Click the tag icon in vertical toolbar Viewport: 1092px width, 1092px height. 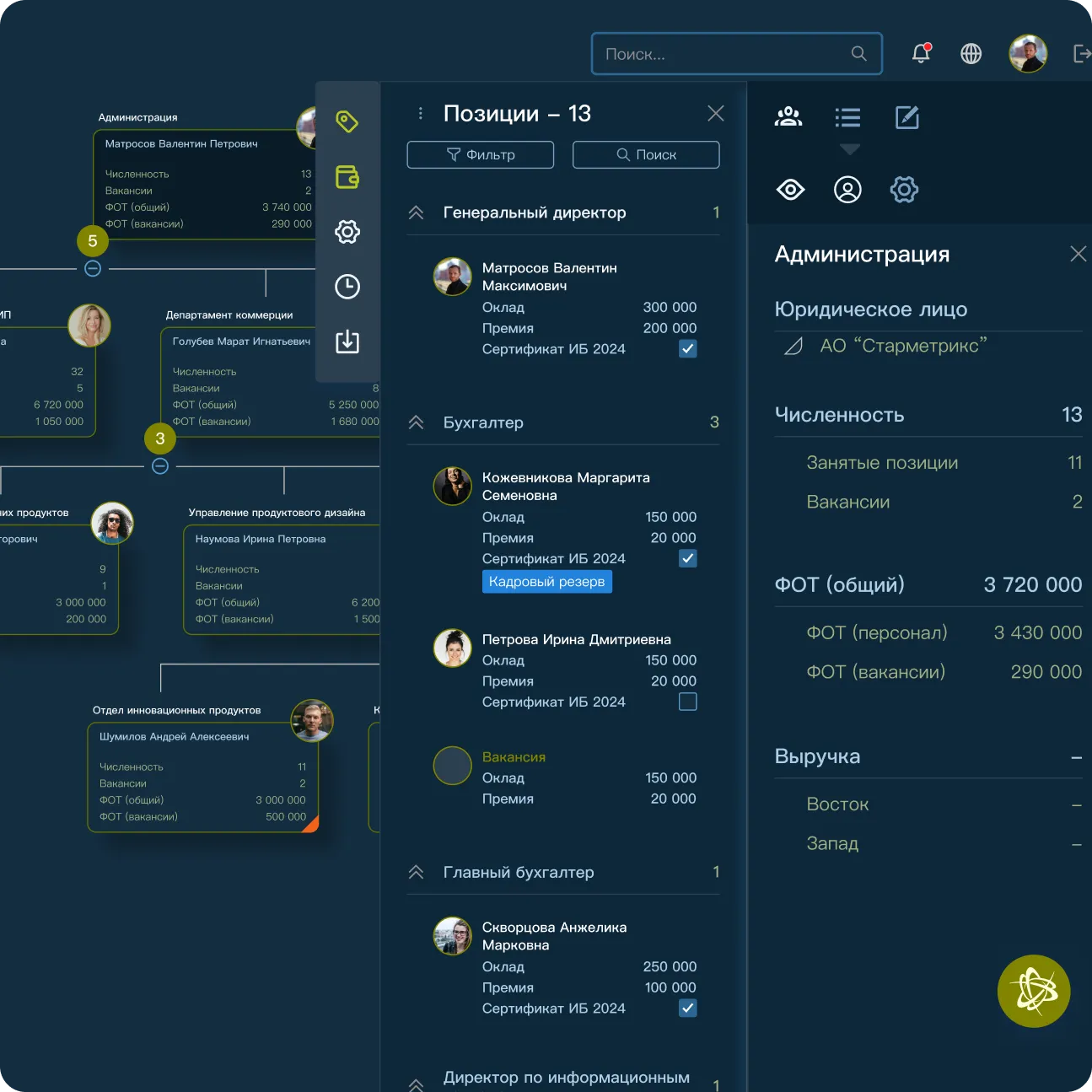click(x=347, y=121)
